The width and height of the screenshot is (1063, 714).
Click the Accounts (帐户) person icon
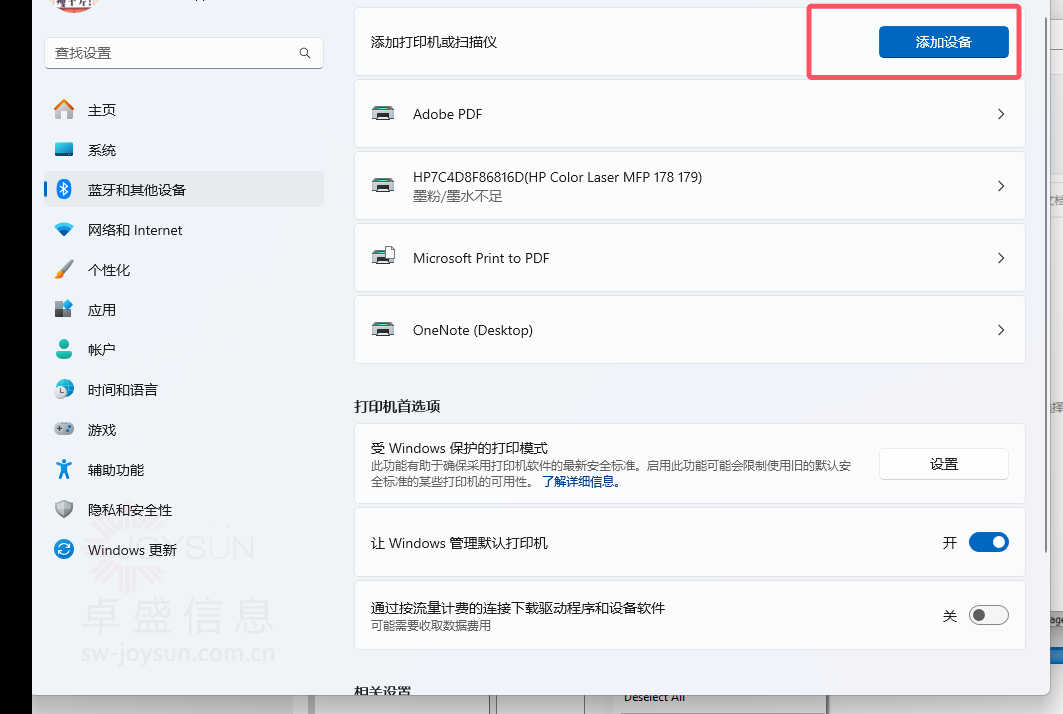pos(64,350)
